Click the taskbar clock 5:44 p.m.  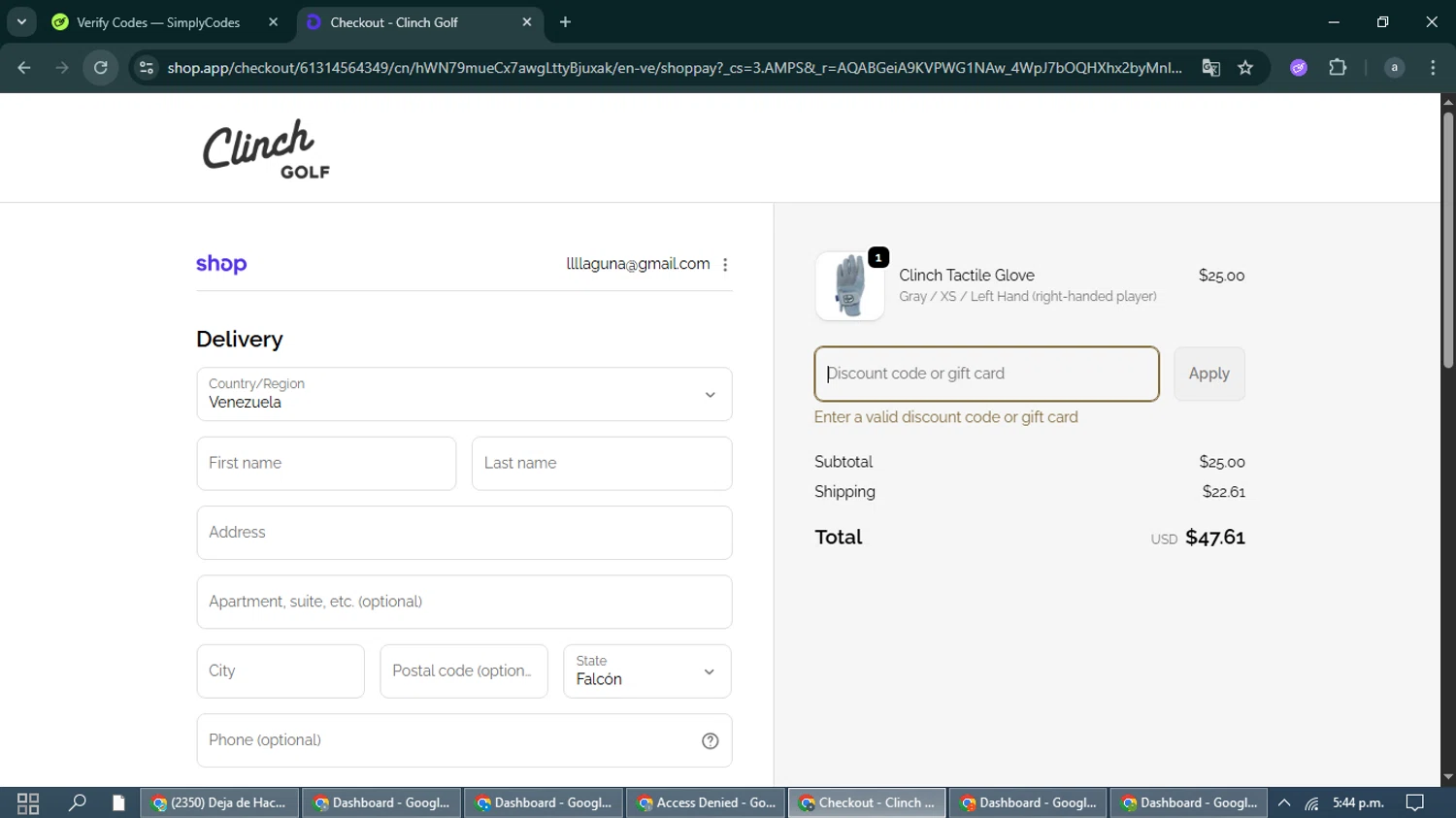pyautogui.click(x=1358, y=802)
